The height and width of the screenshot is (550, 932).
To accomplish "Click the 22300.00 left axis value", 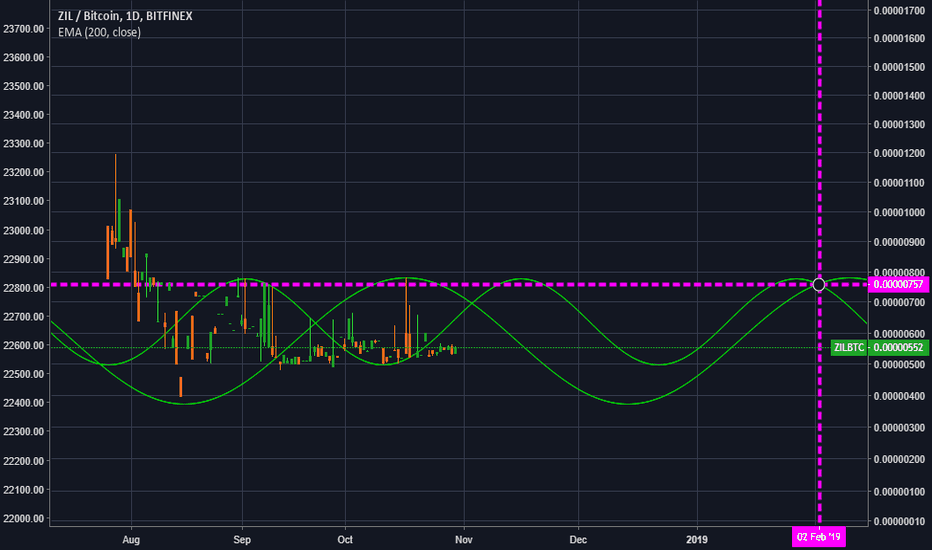I will tap(23, 431).
